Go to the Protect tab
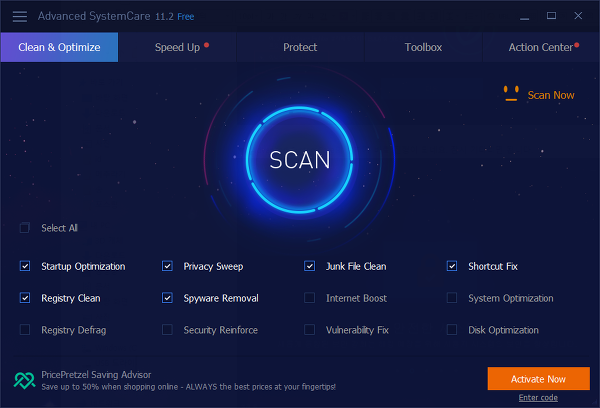 [300, 47]
